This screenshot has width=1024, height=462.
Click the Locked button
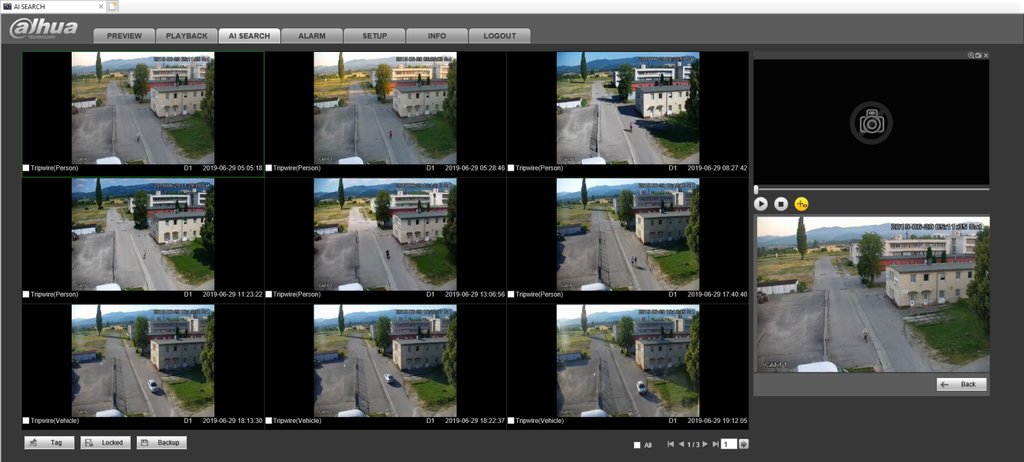point(105,442)
